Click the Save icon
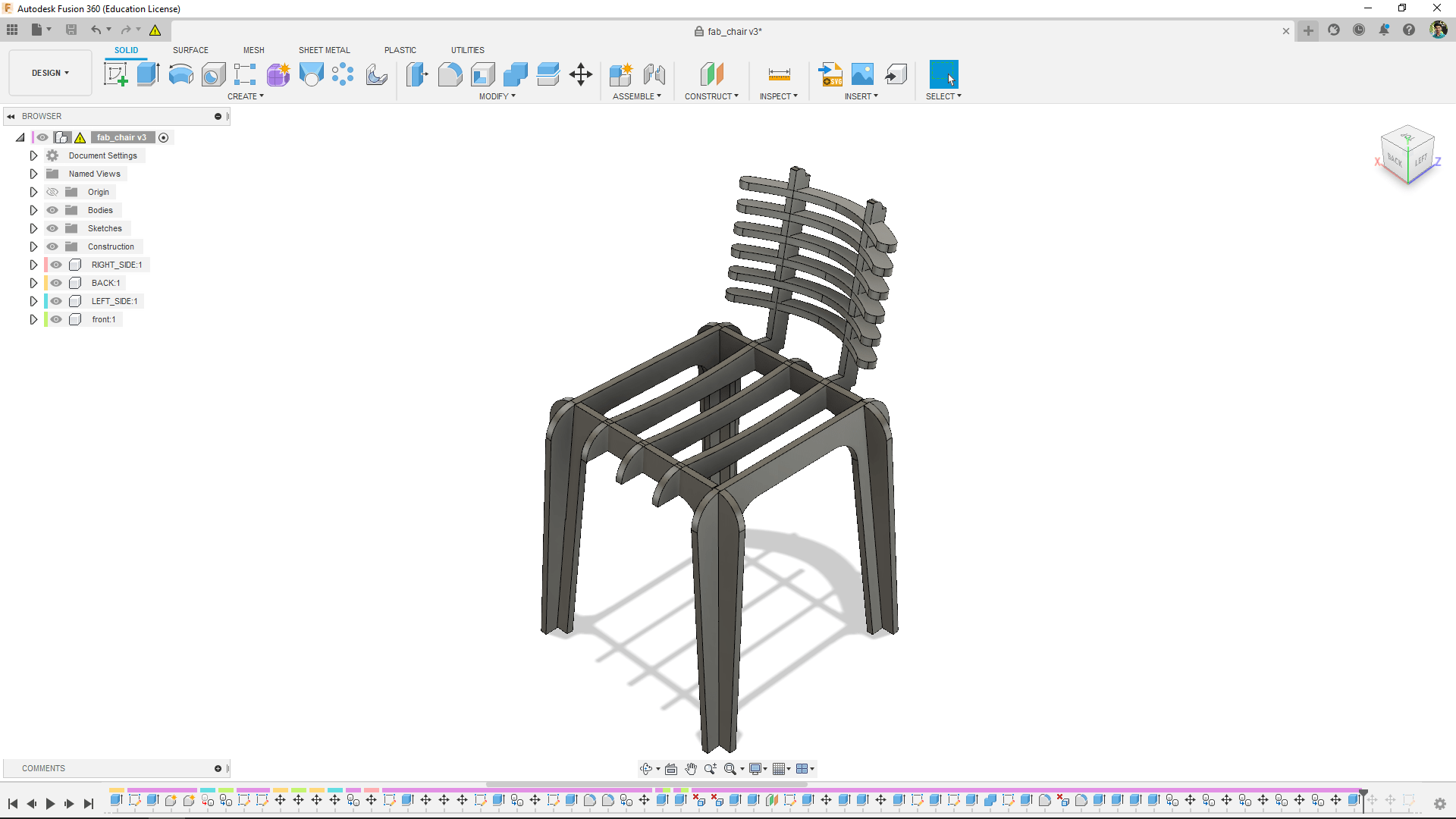Image resolution: width=1456 pixels, height=819 pixels. pos(71,30)
